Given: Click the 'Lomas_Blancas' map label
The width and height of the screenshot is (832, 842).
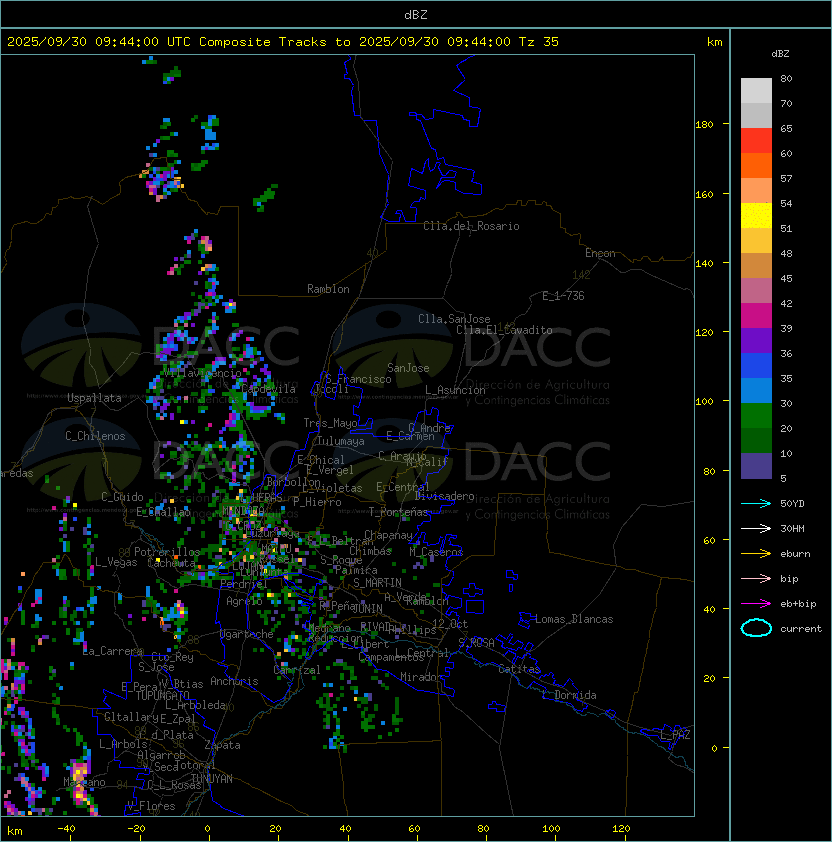Looking at the screenshot, I should (574, 619).
